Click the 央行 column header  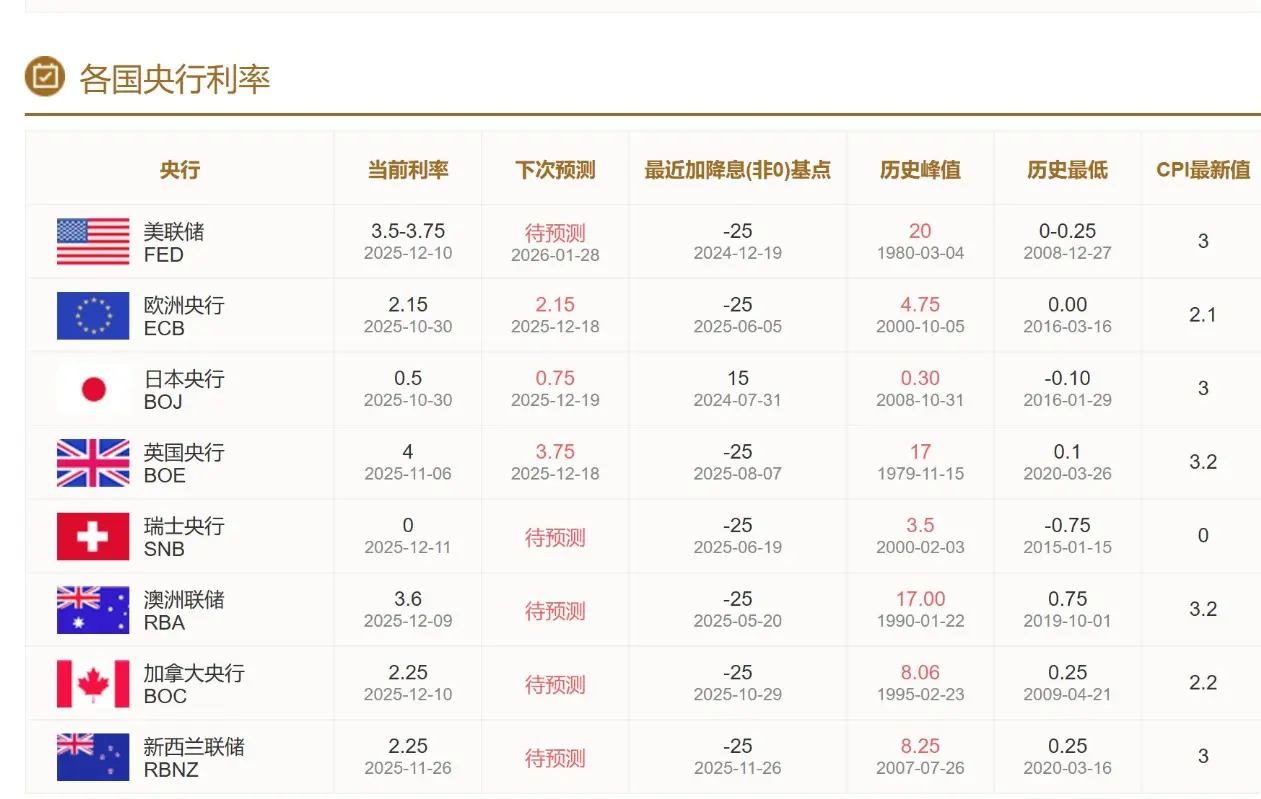pos(180,170)
